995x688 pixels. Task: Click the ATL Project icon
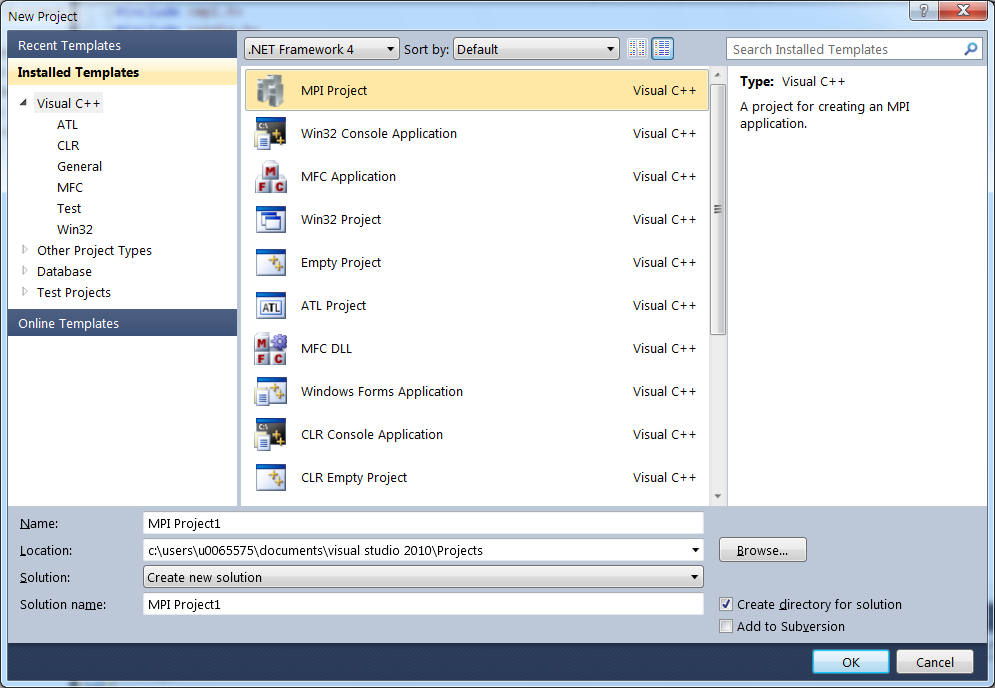270,306
